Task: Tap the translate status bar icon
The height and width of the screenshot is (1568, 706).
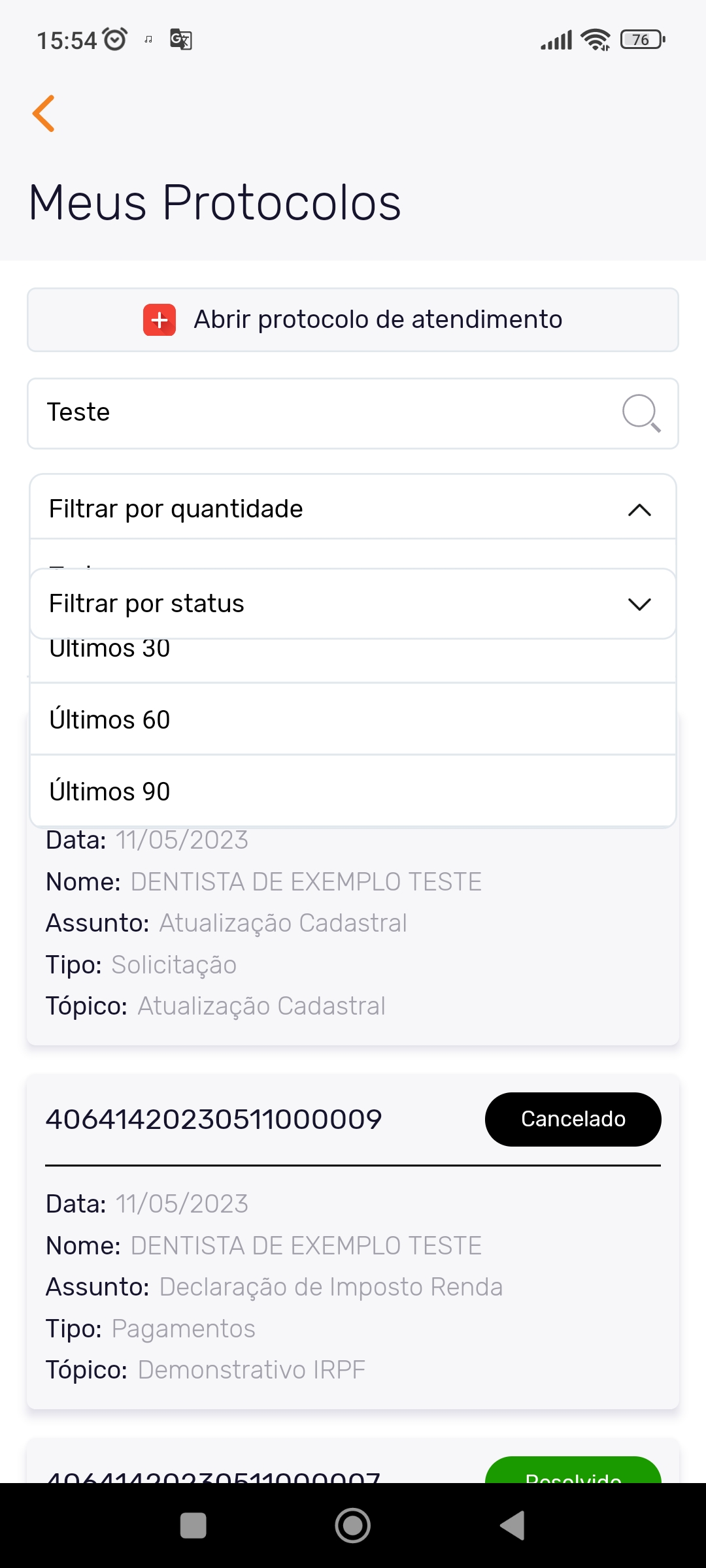Action: pos(180,40)
